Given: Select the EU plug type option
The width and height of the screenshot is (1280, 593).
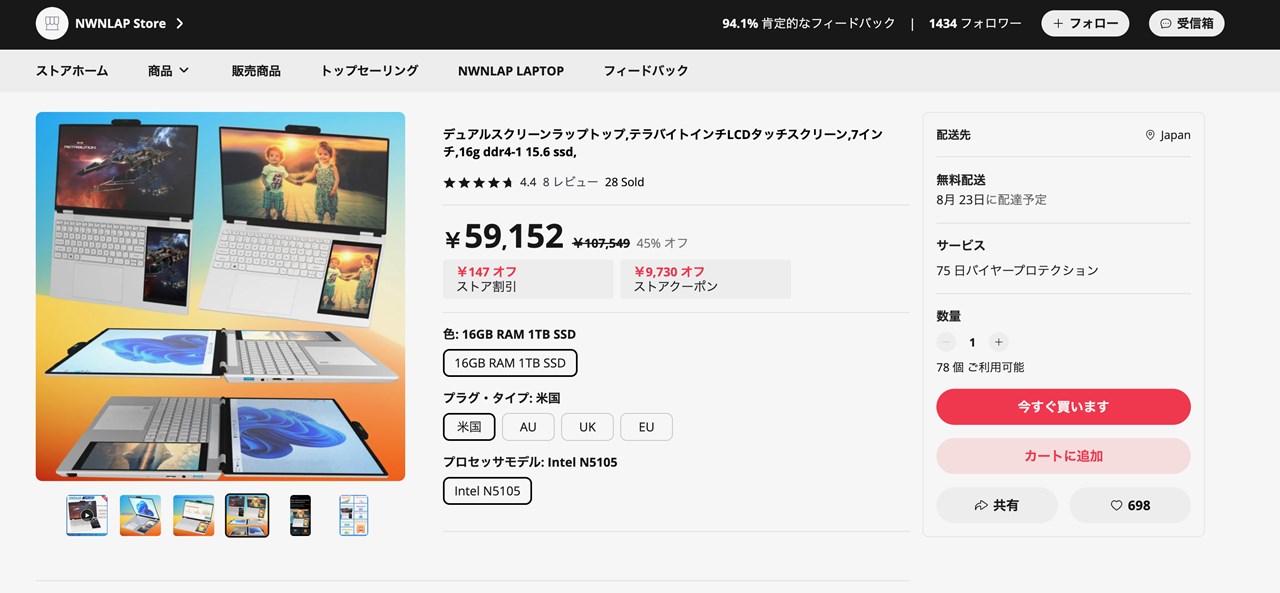Looking at the screenshot, I should (646, 427).
